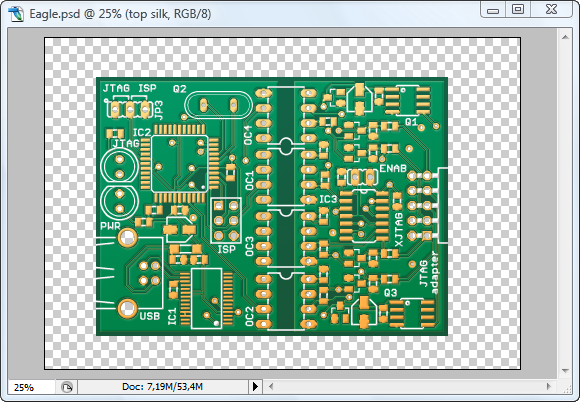
Task: Click the vertical scrollbar up arrow
Action: [565, 37]
